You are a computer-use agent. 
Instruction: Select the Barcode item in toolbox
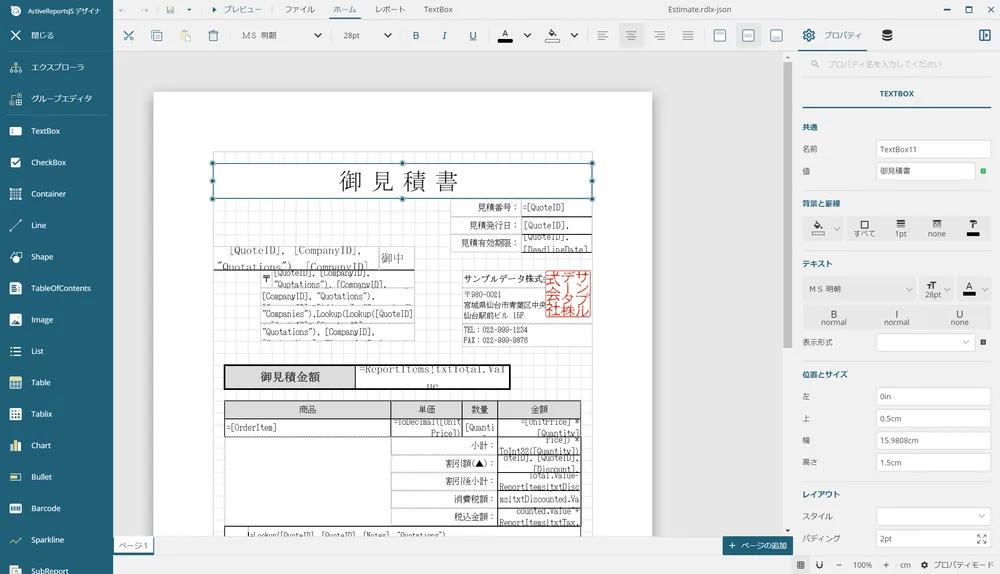click(46, 508)
